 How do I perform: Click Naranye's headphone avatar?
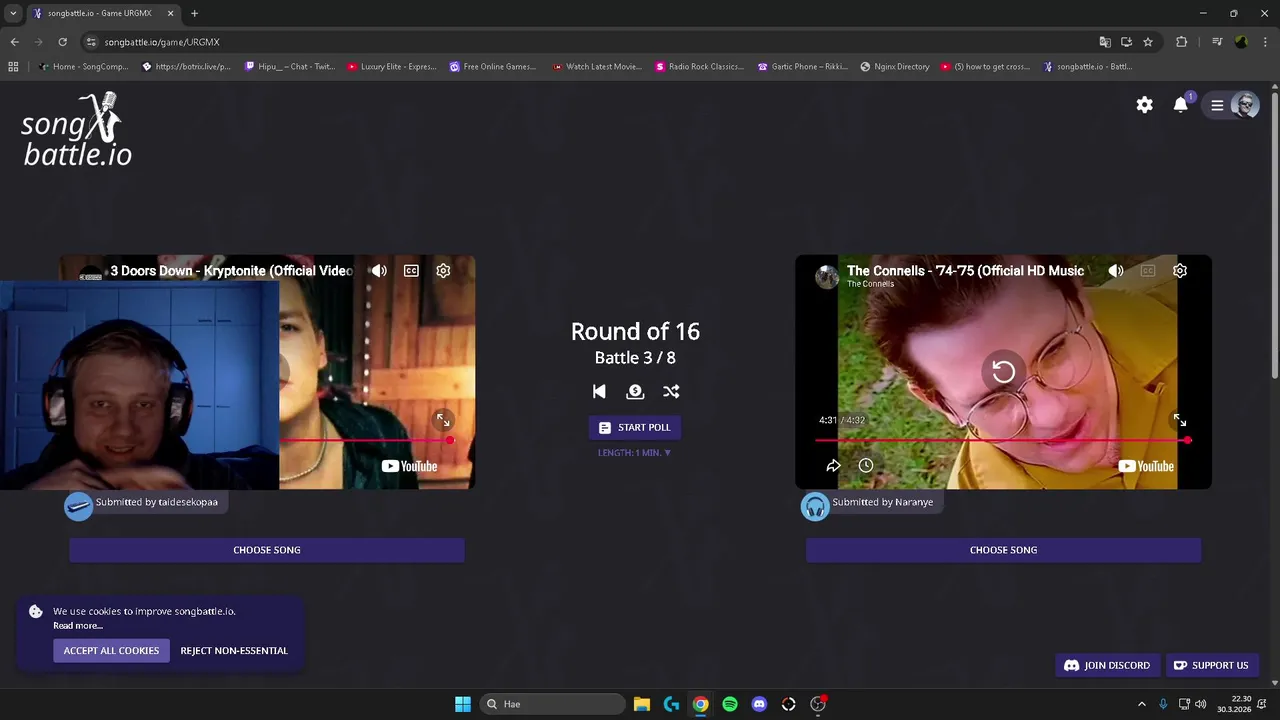point(815,506)
